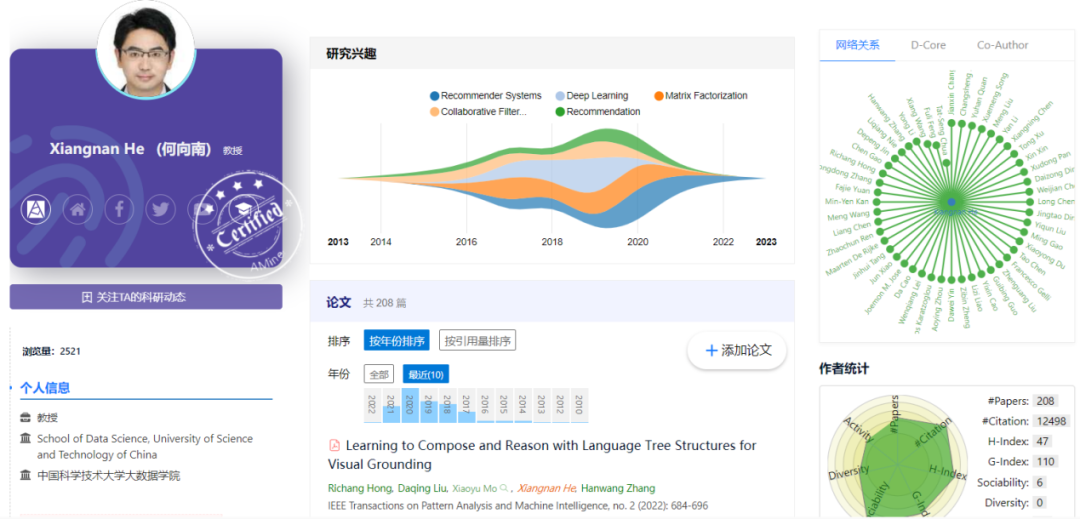
Task: Click the search icon next to Xiaoyu Mo
Action: point(504,488)
